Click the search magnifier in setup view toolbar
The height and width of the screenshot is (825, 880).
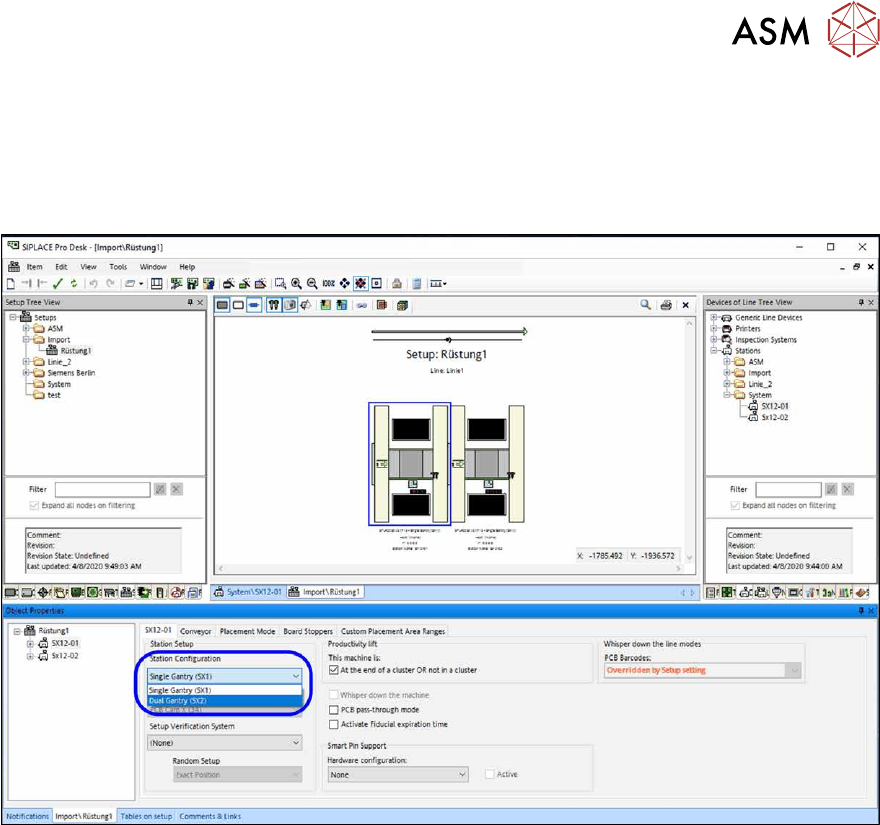tap(645, 305)
